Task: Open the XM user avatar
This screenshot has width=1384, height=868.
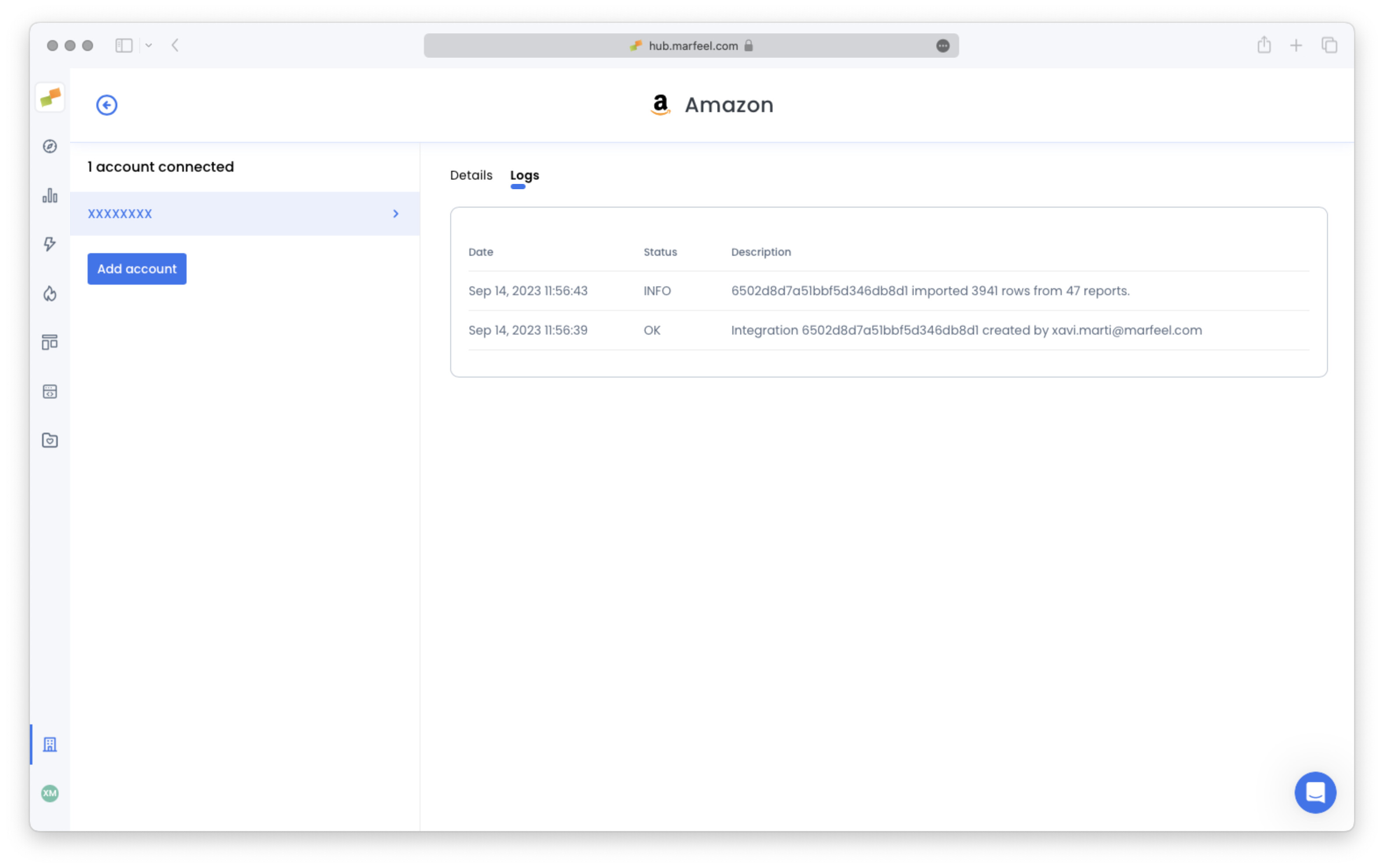Action: 50,794
